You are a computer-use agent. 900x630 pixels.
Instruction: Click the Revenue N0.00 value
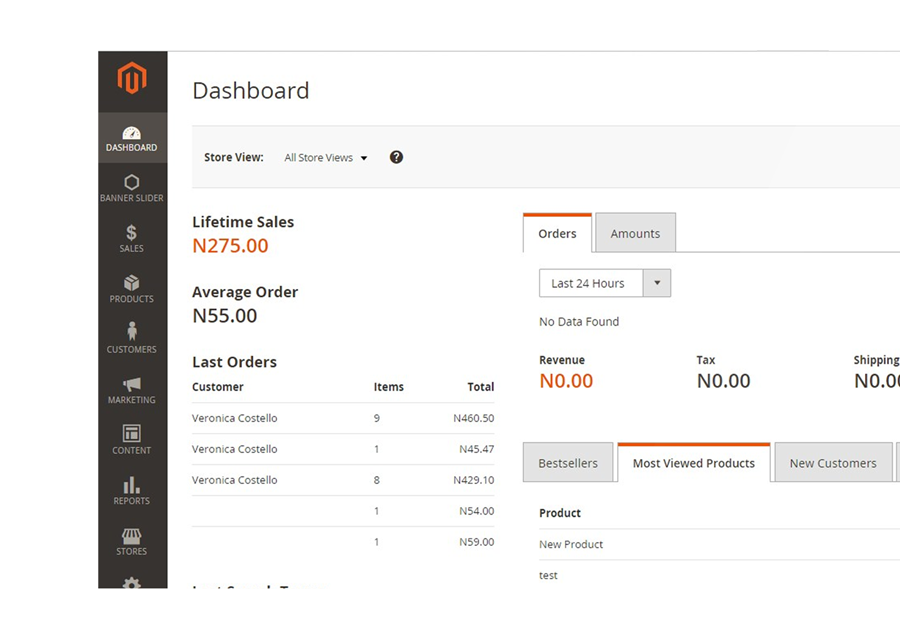(566, 381)
